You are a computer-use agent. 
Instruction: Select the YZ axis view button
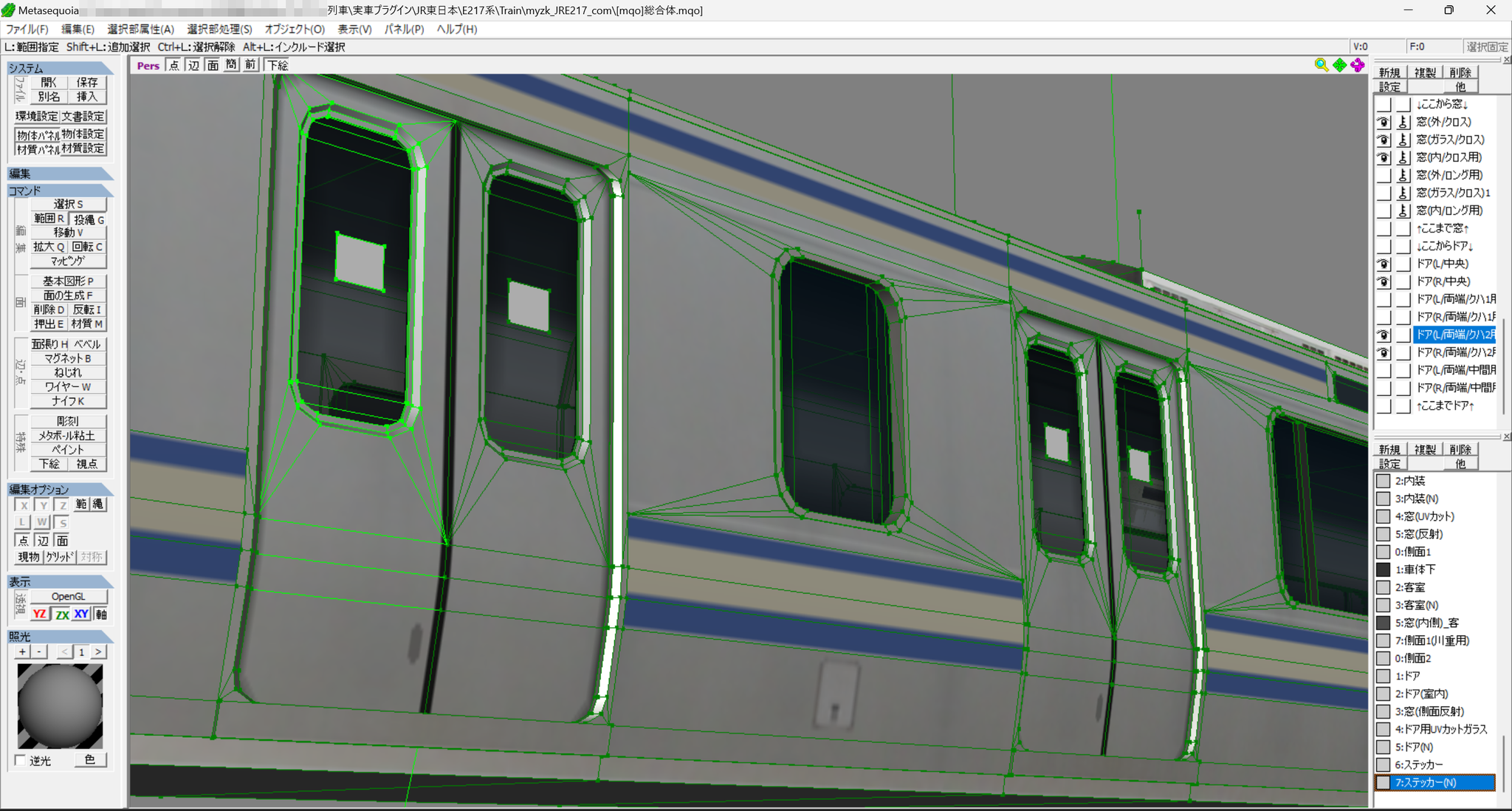[40, 614]
